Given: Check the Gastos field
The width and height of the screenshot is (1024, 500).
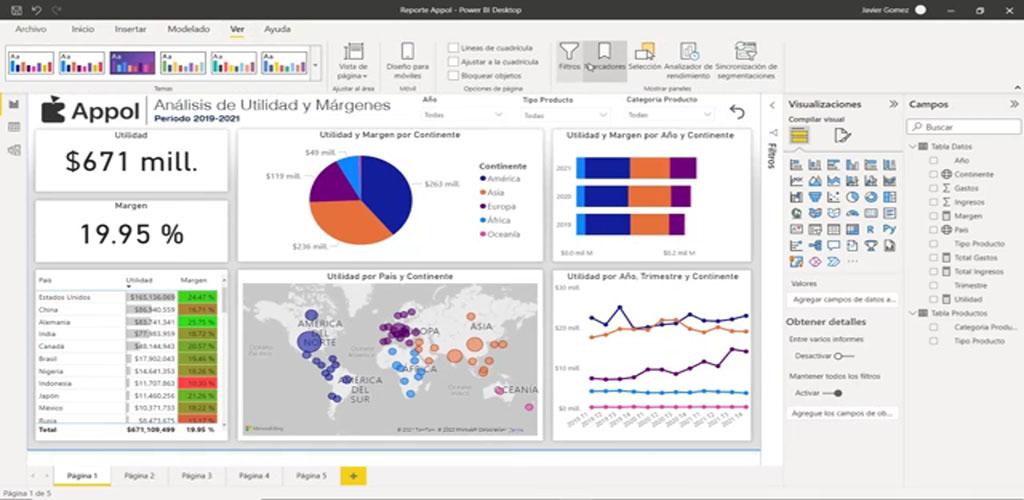Looking at the screenshot, I should click(934, 188).
